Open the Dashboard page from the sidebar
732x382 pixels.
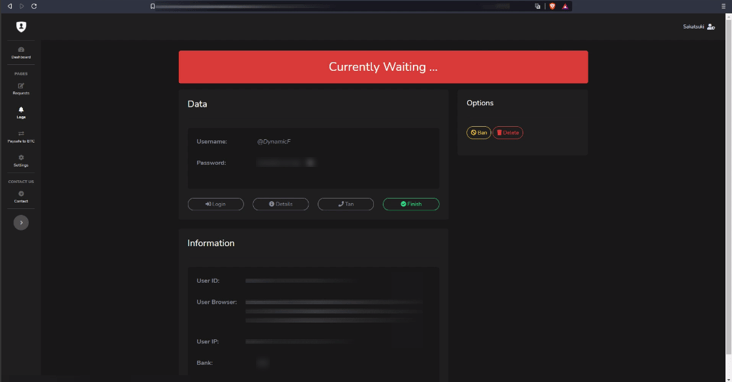(21, 53)
